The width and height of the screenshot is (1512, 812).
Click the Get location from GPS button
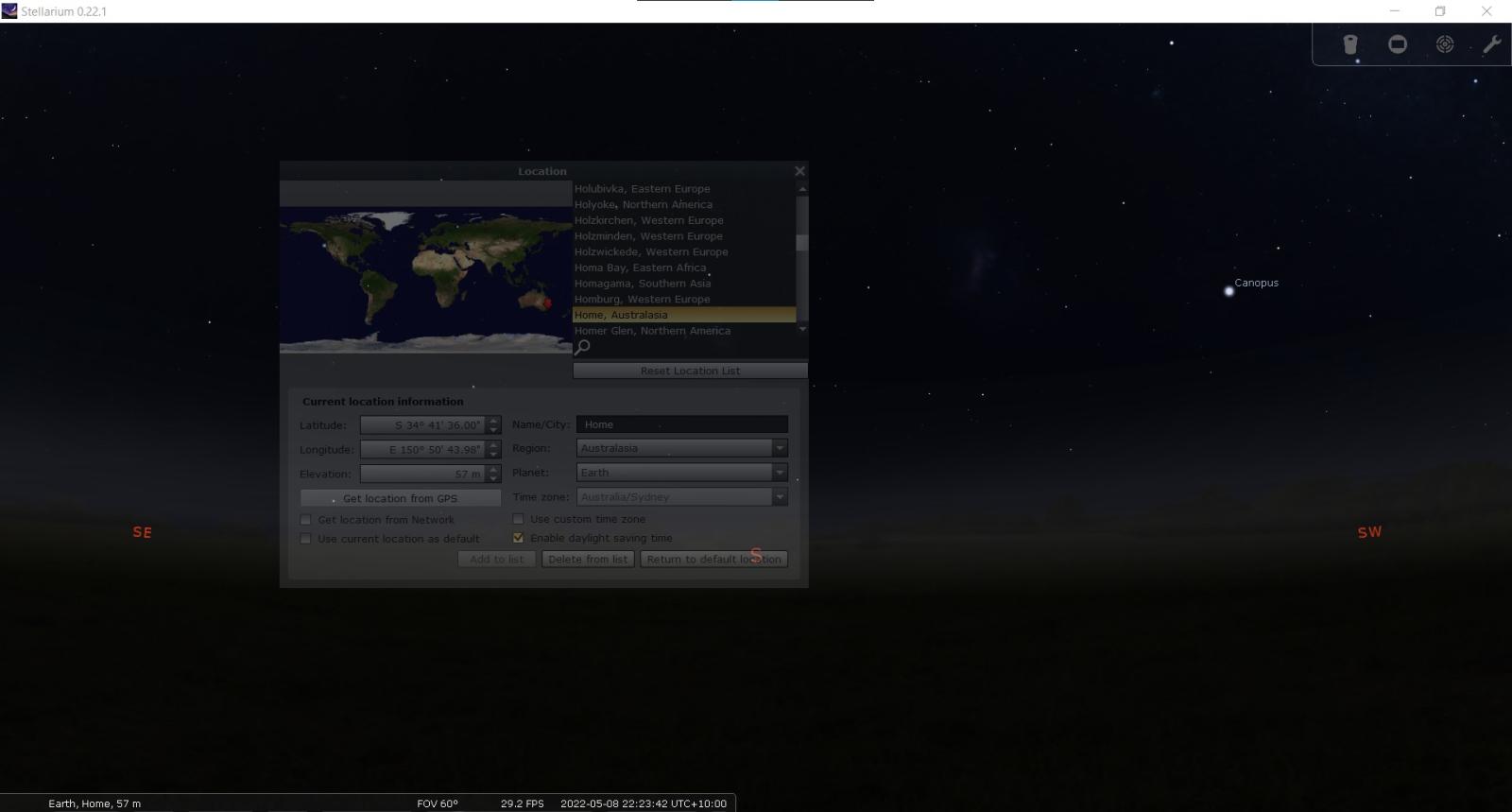401,498
